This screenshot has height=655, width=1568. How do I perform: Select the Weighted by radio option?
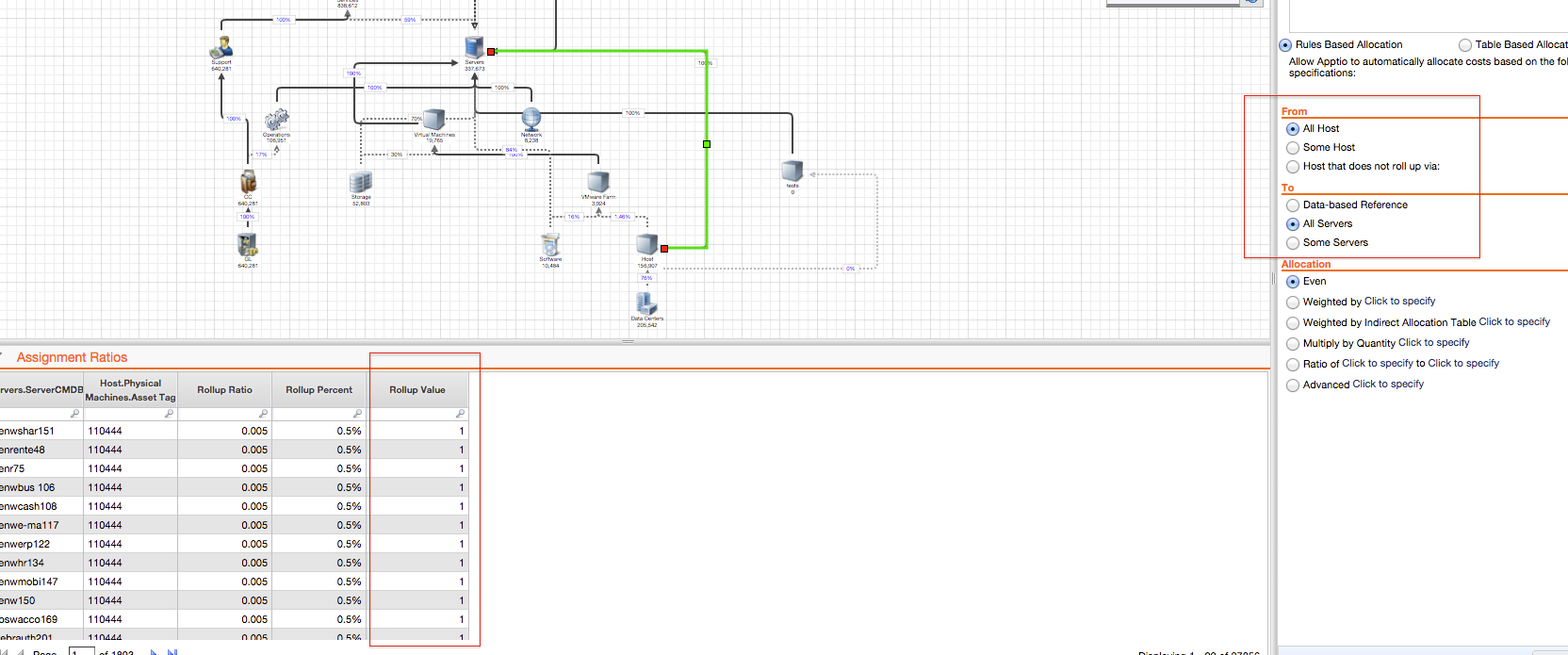point(1293,303)
